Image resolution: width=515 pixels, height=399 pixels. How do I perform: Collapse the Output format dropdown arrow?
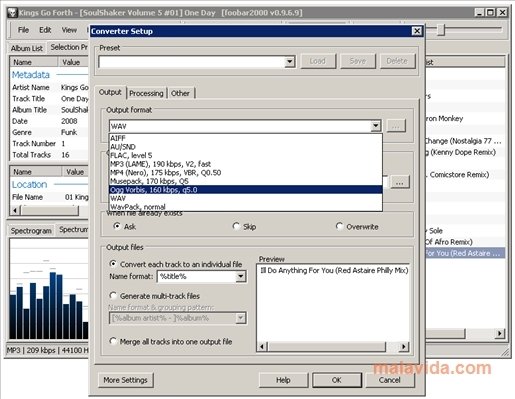(376, 126)
